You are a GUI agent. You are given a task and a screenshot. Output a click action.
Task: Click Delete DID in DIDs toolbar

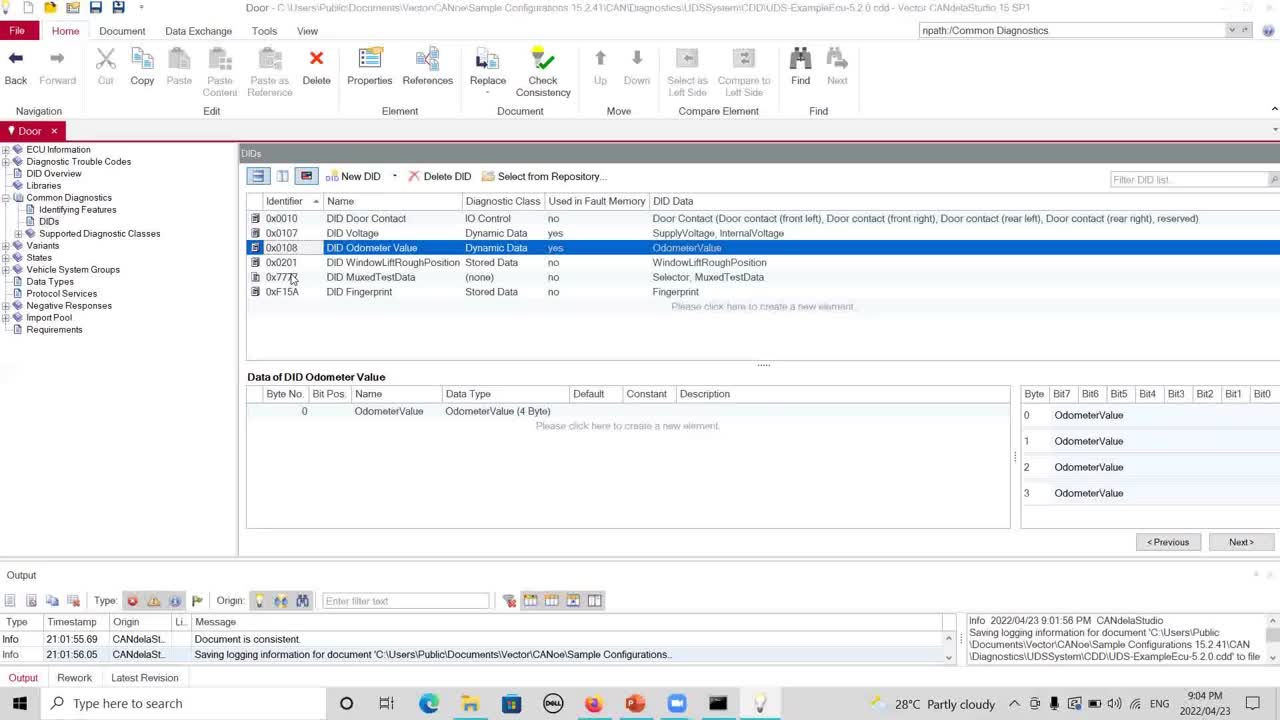[x=439, y=176]
